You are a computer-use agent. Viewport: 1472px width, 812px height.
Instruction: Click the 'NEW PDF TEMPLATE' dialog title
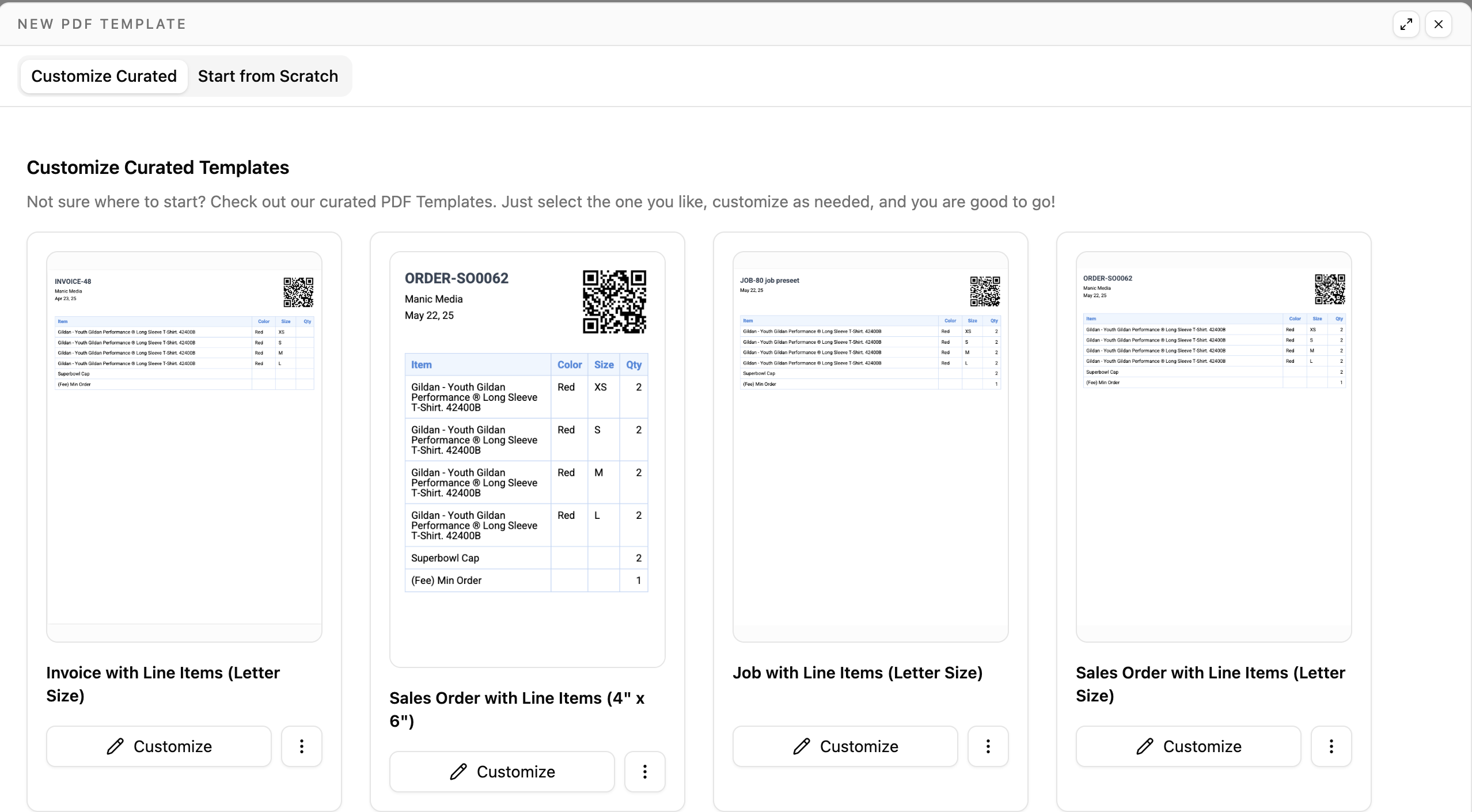(102, 24)
